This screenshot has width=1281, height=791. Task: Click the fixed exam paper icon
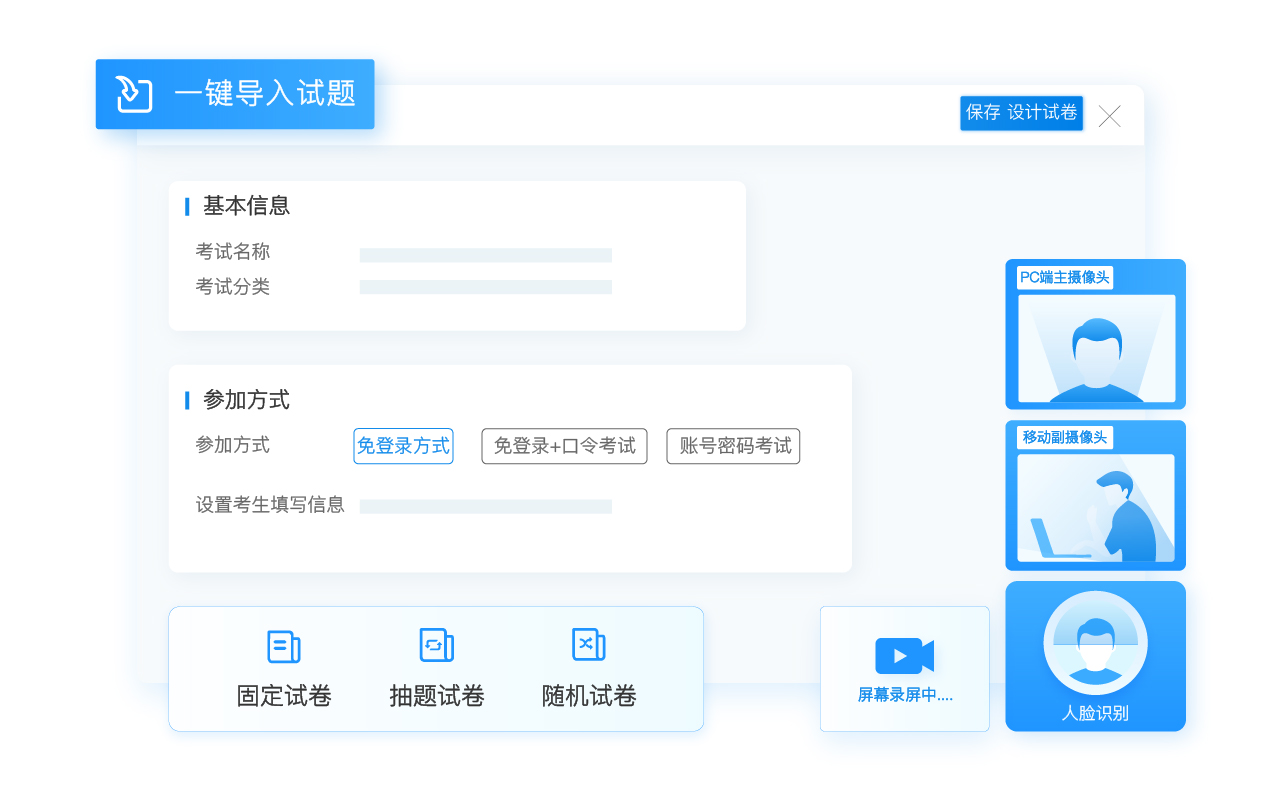283,646
